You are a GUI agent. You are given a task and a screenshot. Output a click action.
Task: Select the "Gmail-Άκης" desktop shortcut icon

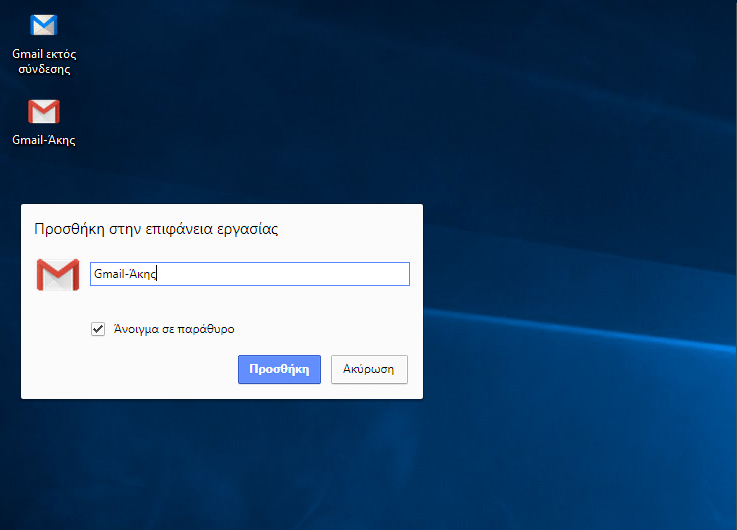click(44, 111)
